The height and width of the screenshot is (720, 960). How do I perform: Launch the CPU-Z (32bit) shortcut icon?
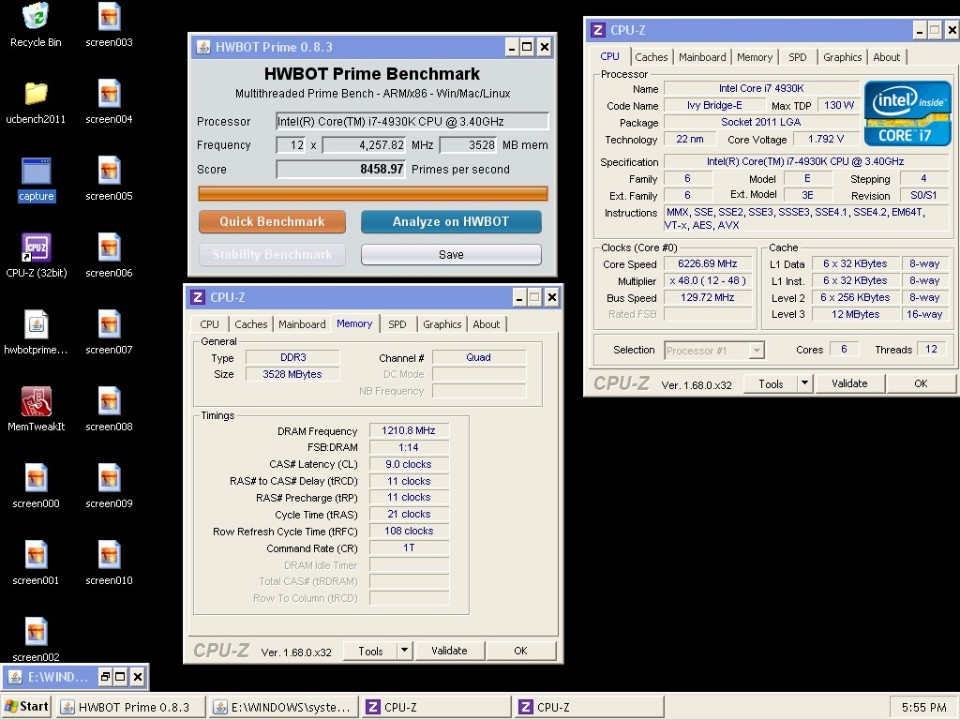[x=36, y=247]
